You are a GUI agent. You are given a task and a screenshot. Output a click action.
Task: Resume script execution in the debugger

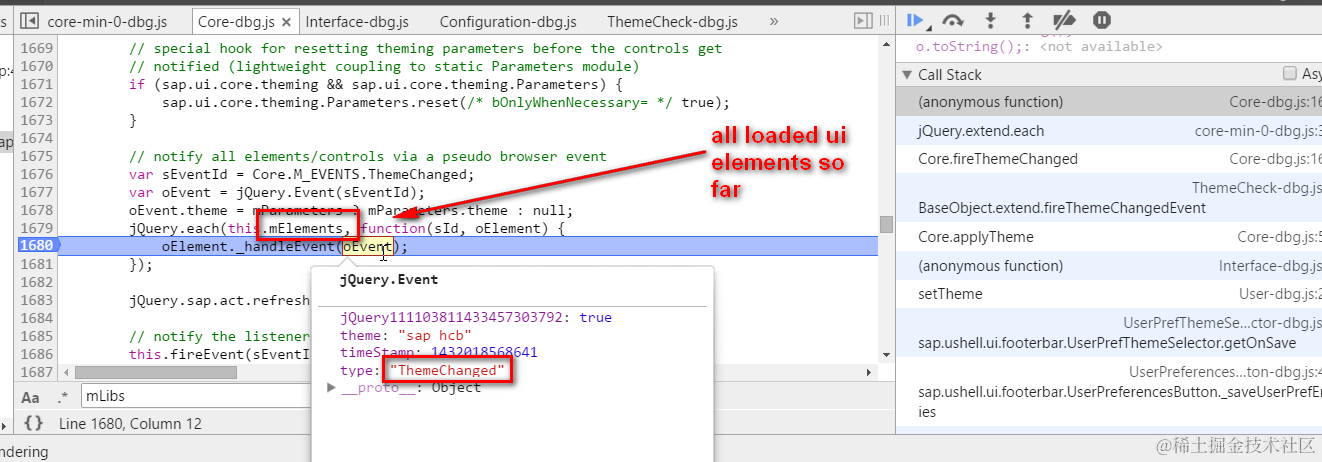pyautogui.click(x=915, y=20)
